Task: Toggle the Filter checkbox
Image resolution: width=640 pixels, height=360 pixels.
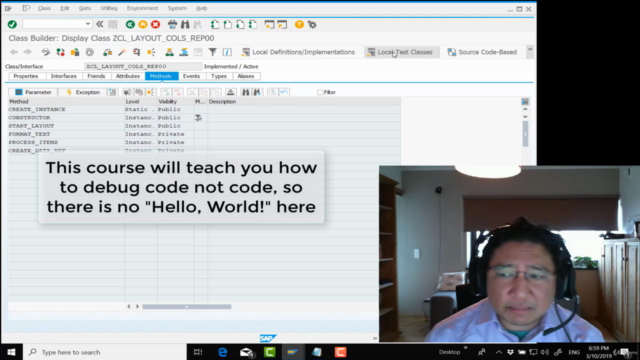Action: (x=320, y=92)
